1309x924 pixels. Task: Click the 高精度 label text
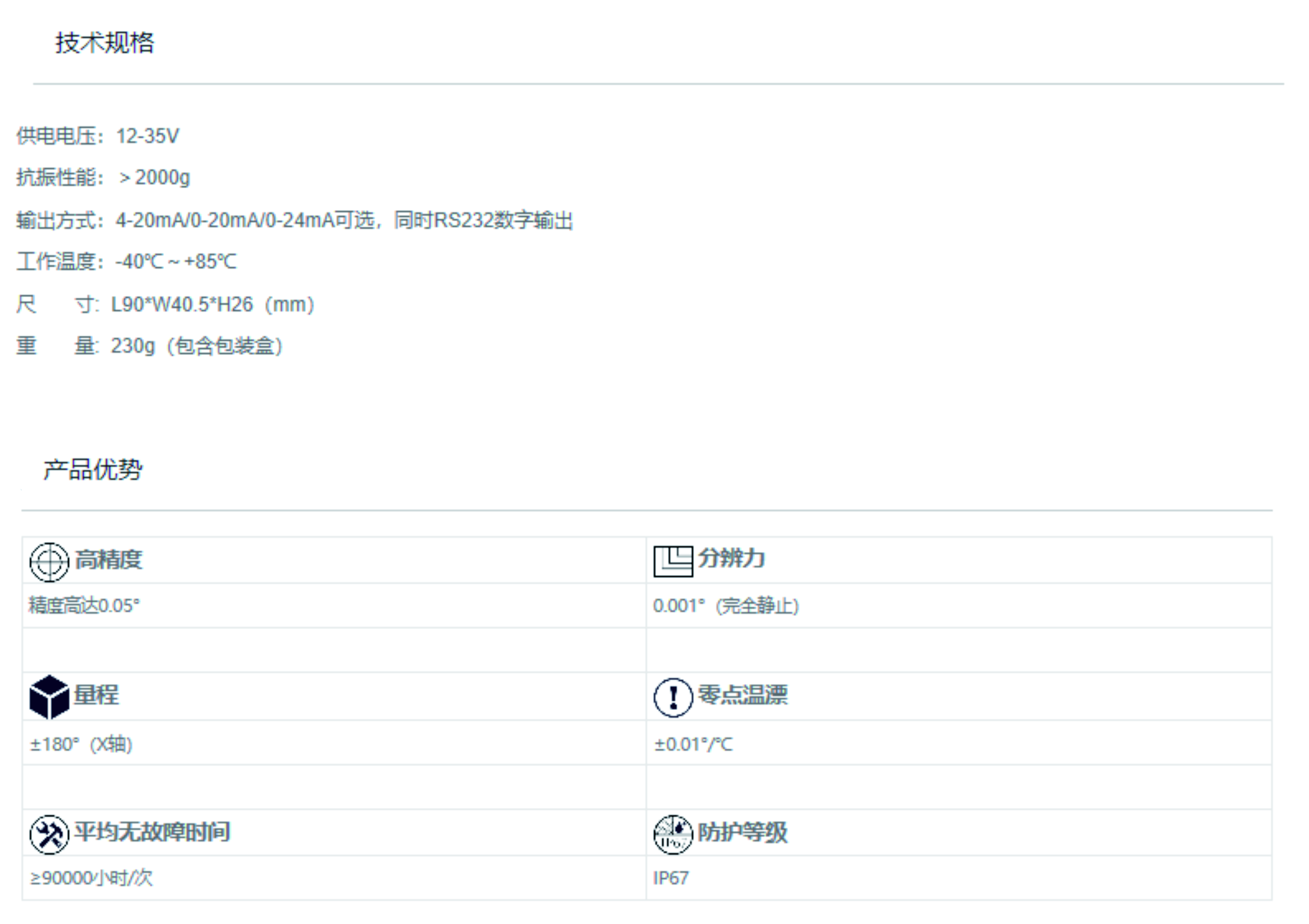click(108, 559)
